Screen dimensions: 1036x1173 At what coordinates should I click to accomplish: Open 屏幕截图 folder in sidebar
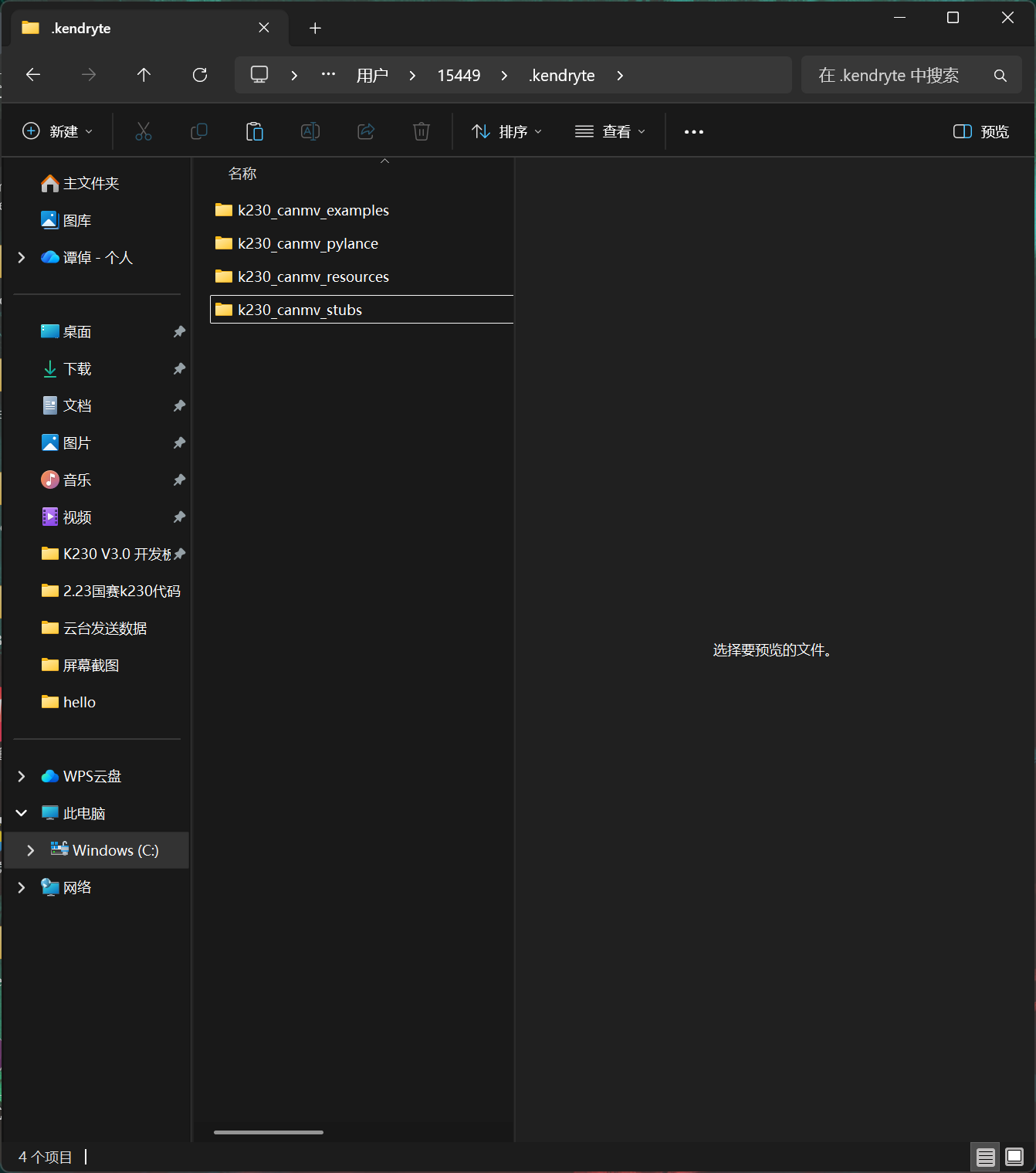click(x=80, y=665)
